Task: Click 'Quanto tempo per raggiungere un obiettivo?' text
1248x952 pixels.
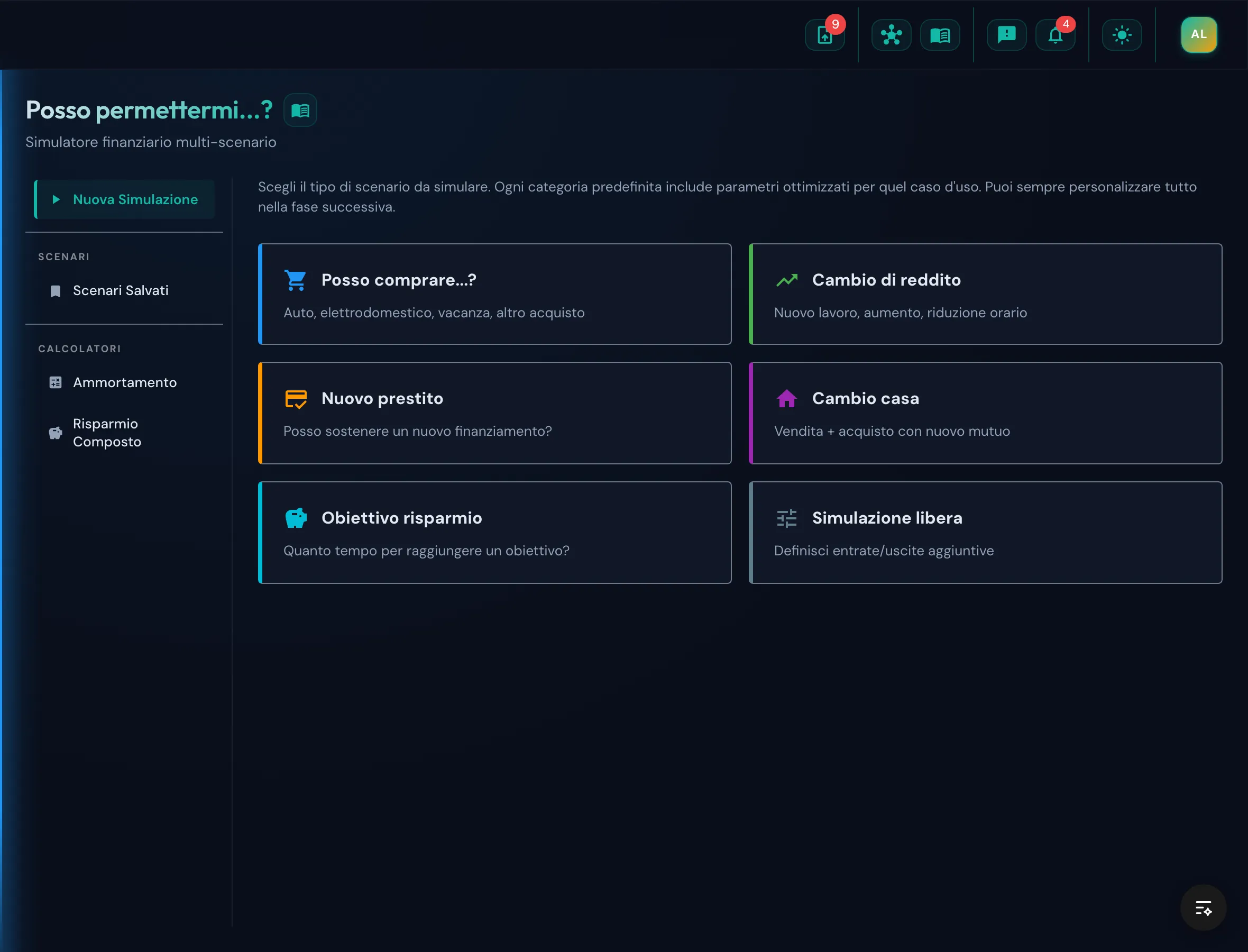Action: (x=426, y=551)
